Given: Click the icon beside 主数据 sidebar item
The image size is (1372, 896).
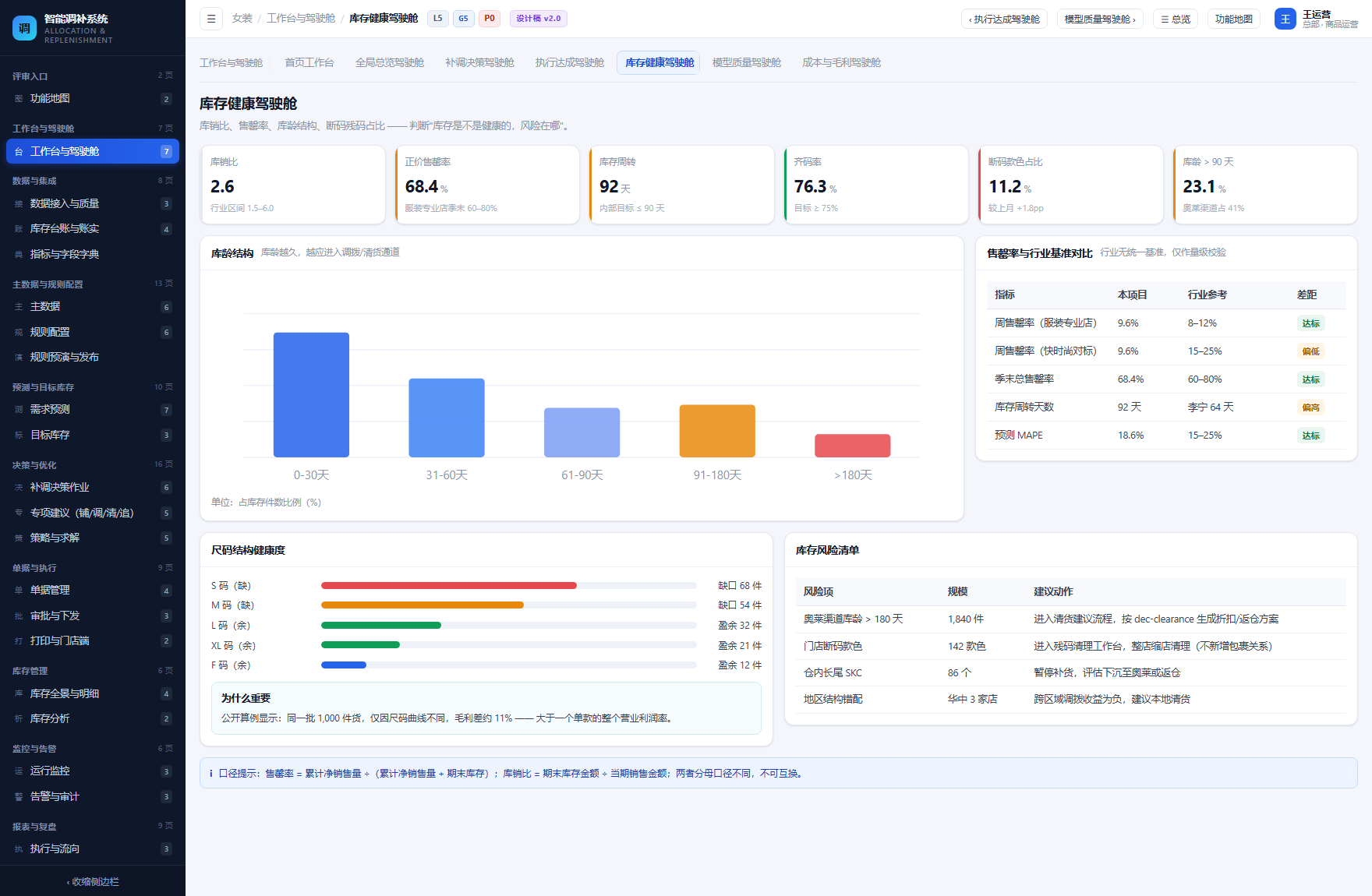Looking at the screenshot, I should point(19,307).
